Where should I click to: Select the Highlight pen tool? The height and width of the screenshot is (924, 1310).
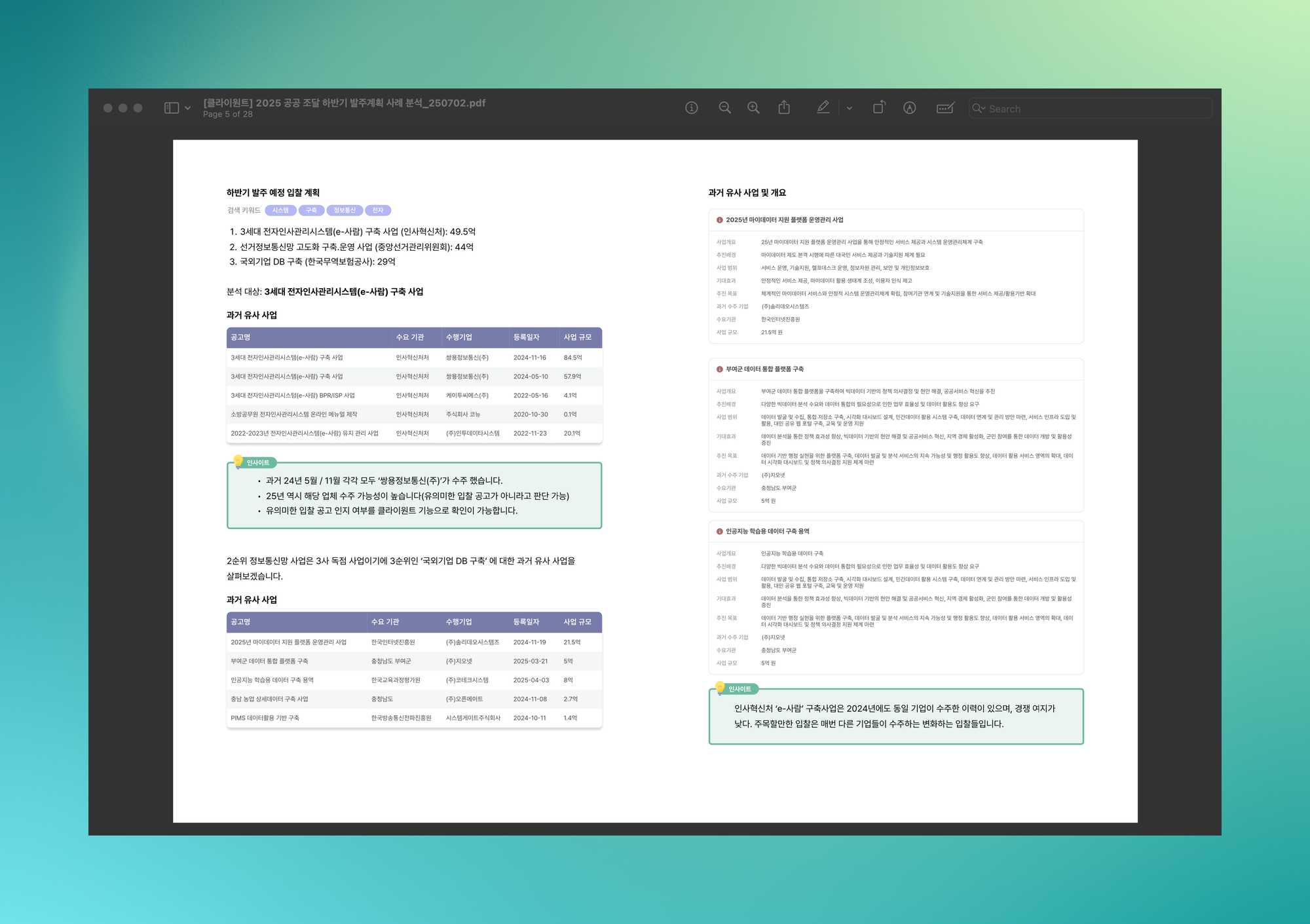(x=823, y=108)
